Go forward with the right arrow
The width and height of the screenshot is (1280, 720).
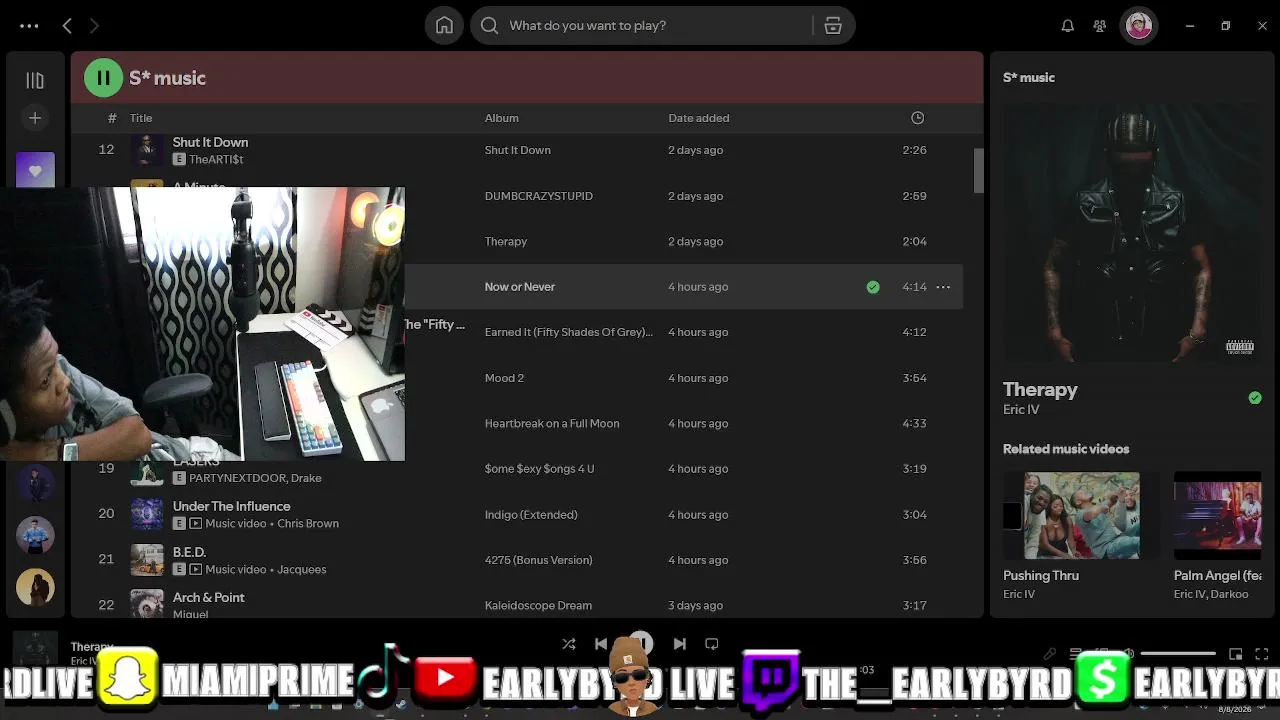(x=94, y=26)
